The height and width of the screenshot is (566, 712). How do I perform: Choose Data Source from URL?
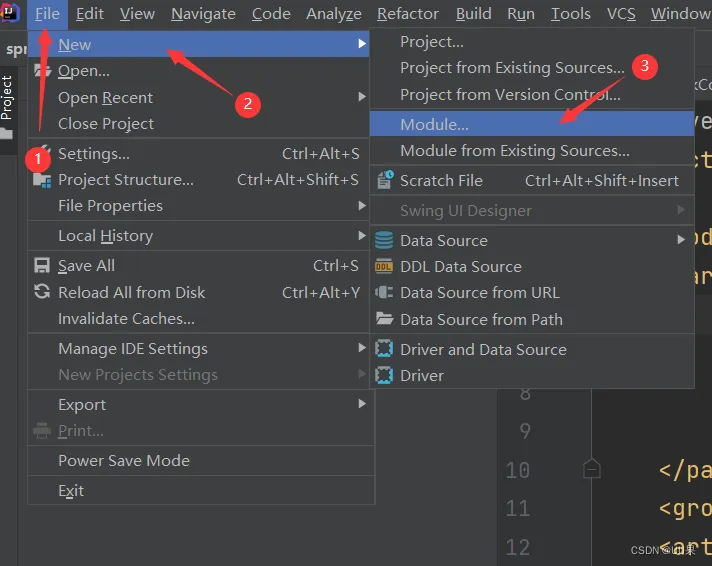point(532,293)
